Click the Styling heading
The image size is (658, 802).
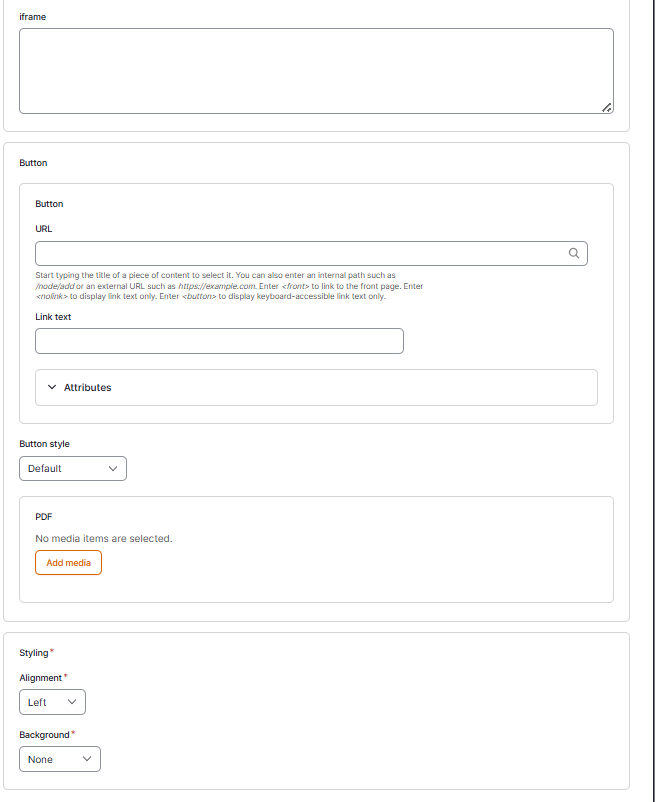34,653
